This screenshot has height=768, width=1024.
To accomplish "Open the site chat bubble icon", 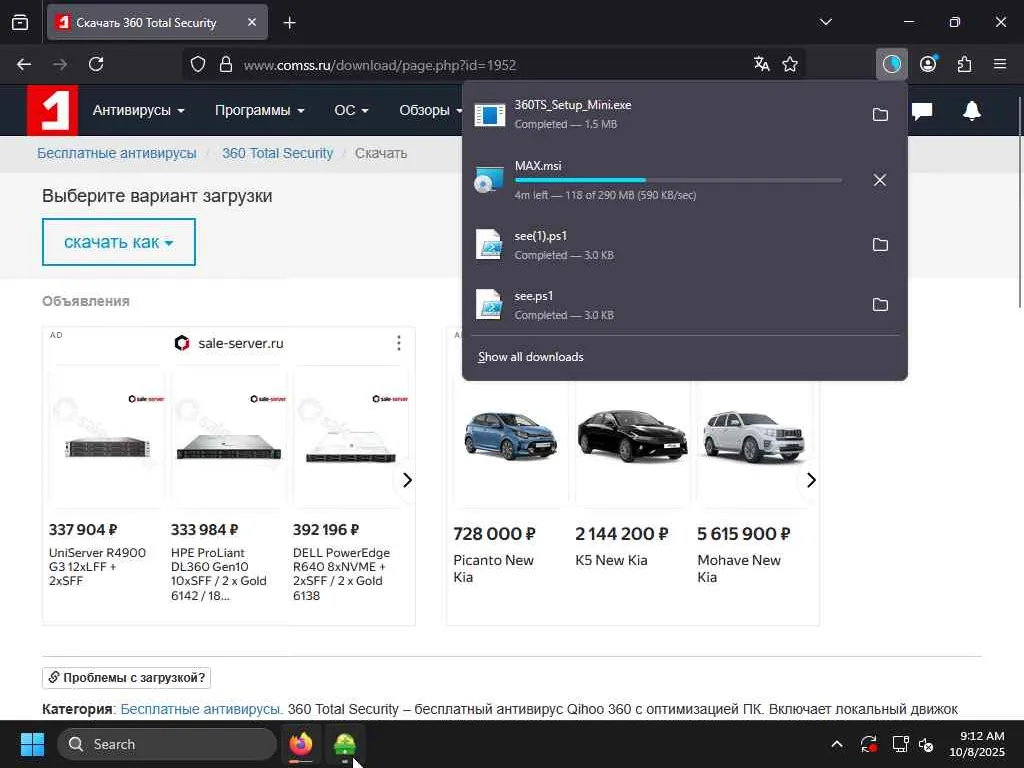I will (921, 111).
